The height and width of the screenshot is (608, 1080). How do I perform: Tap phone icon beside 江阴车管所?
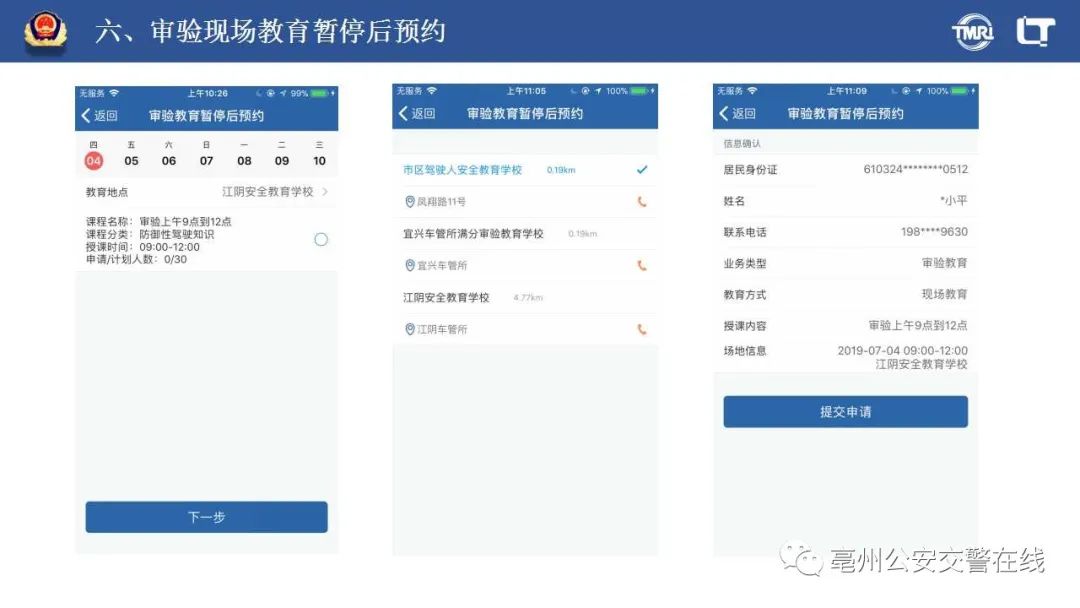(x=641, y=330)
